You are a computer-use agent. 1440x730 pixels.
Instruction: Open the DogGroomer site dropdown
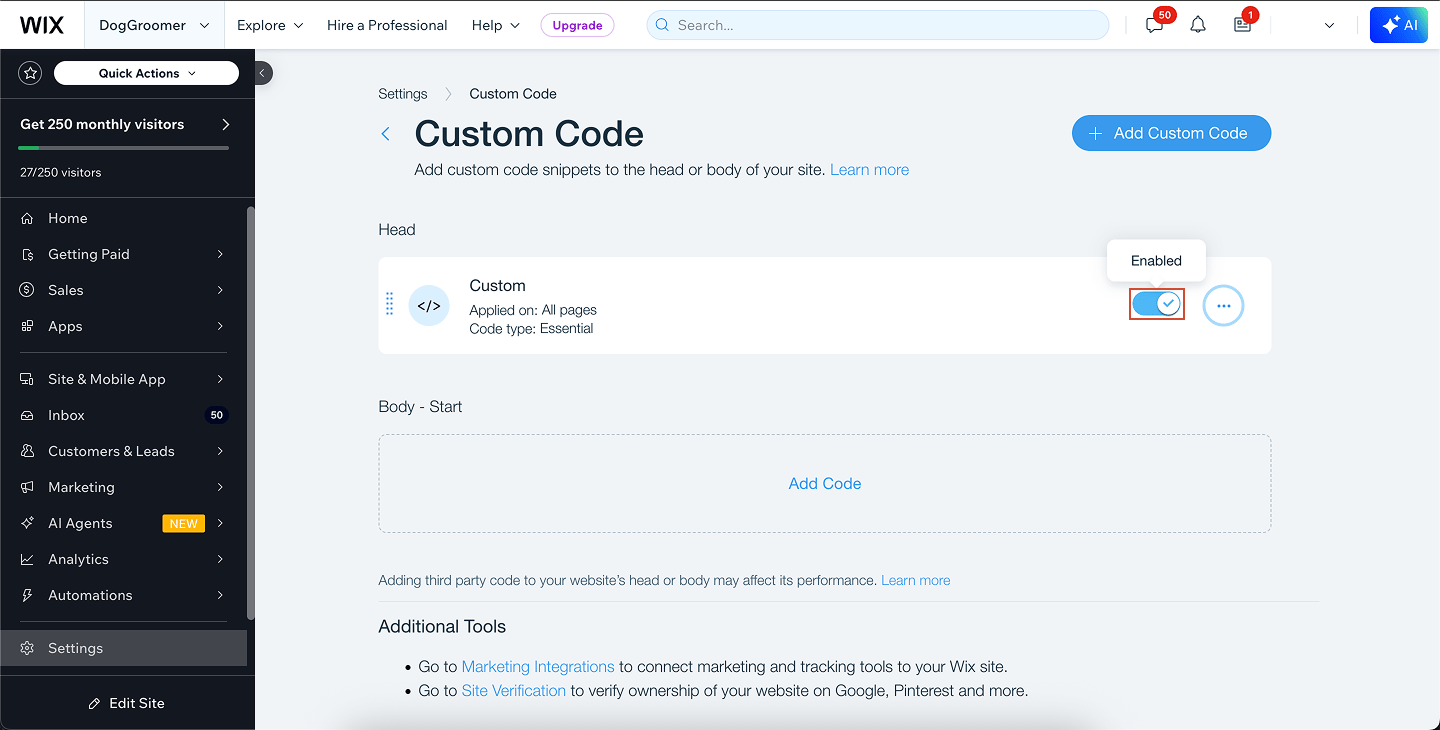point(154,25)
